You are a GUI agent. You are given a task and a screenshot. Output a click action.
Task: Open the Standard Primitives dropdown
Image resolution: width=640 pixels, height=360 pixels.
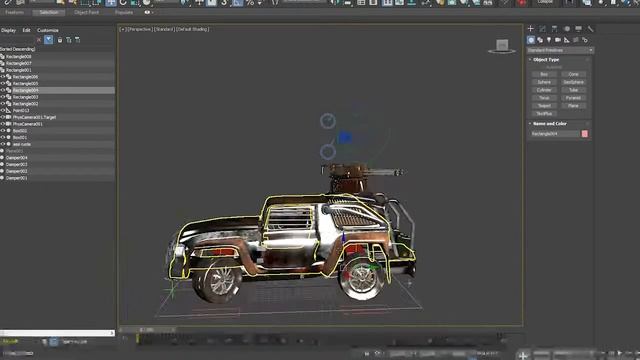(x=560, y=50)
